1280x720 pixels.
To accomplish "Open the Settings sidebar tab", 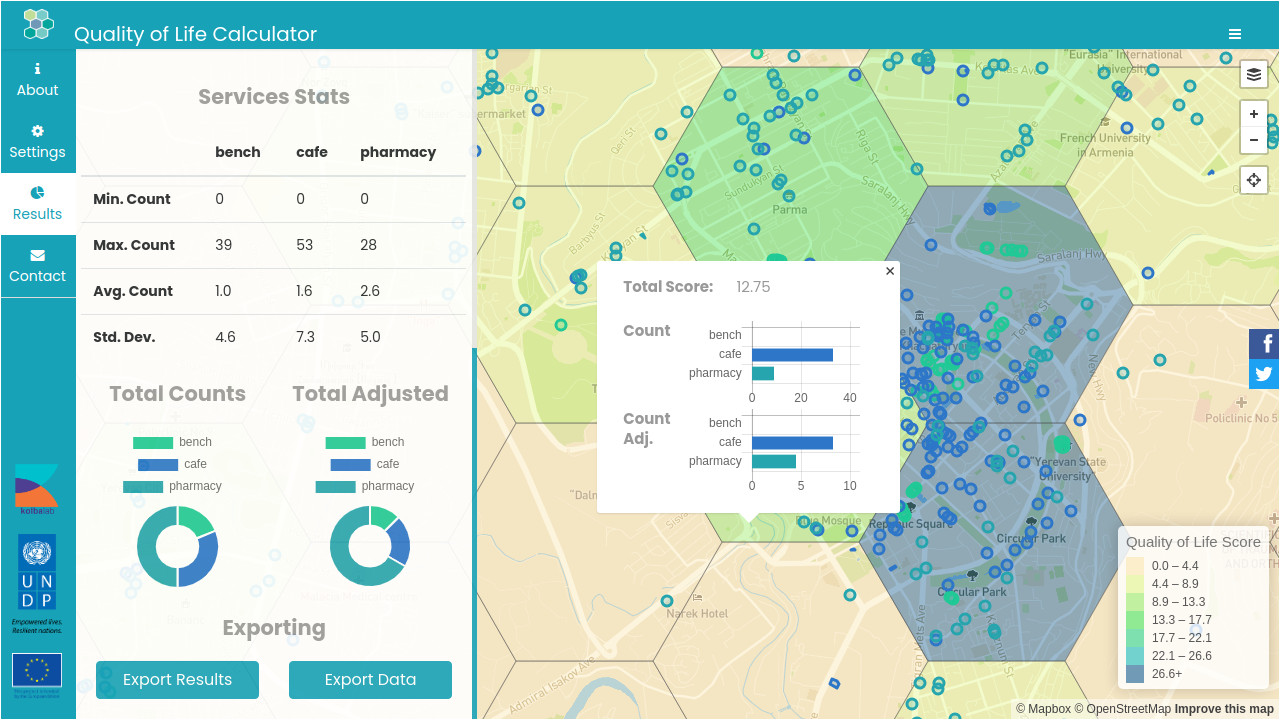I will click(38, 142).
